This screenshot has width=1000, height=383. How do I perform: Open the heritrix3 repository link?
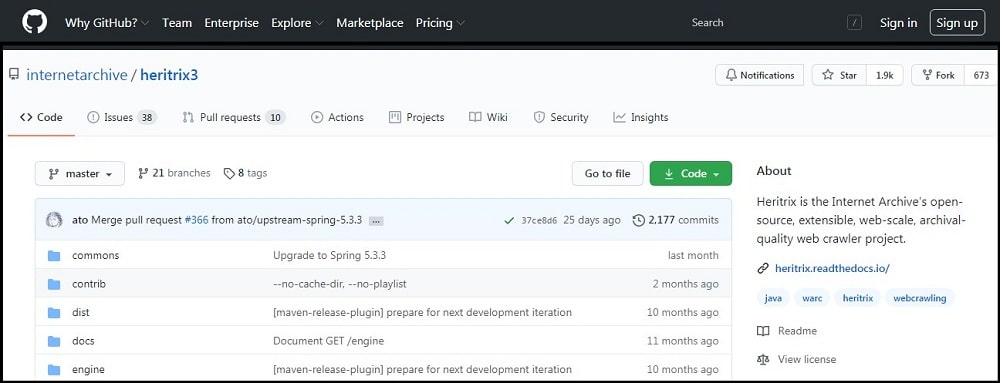(169, 75)
